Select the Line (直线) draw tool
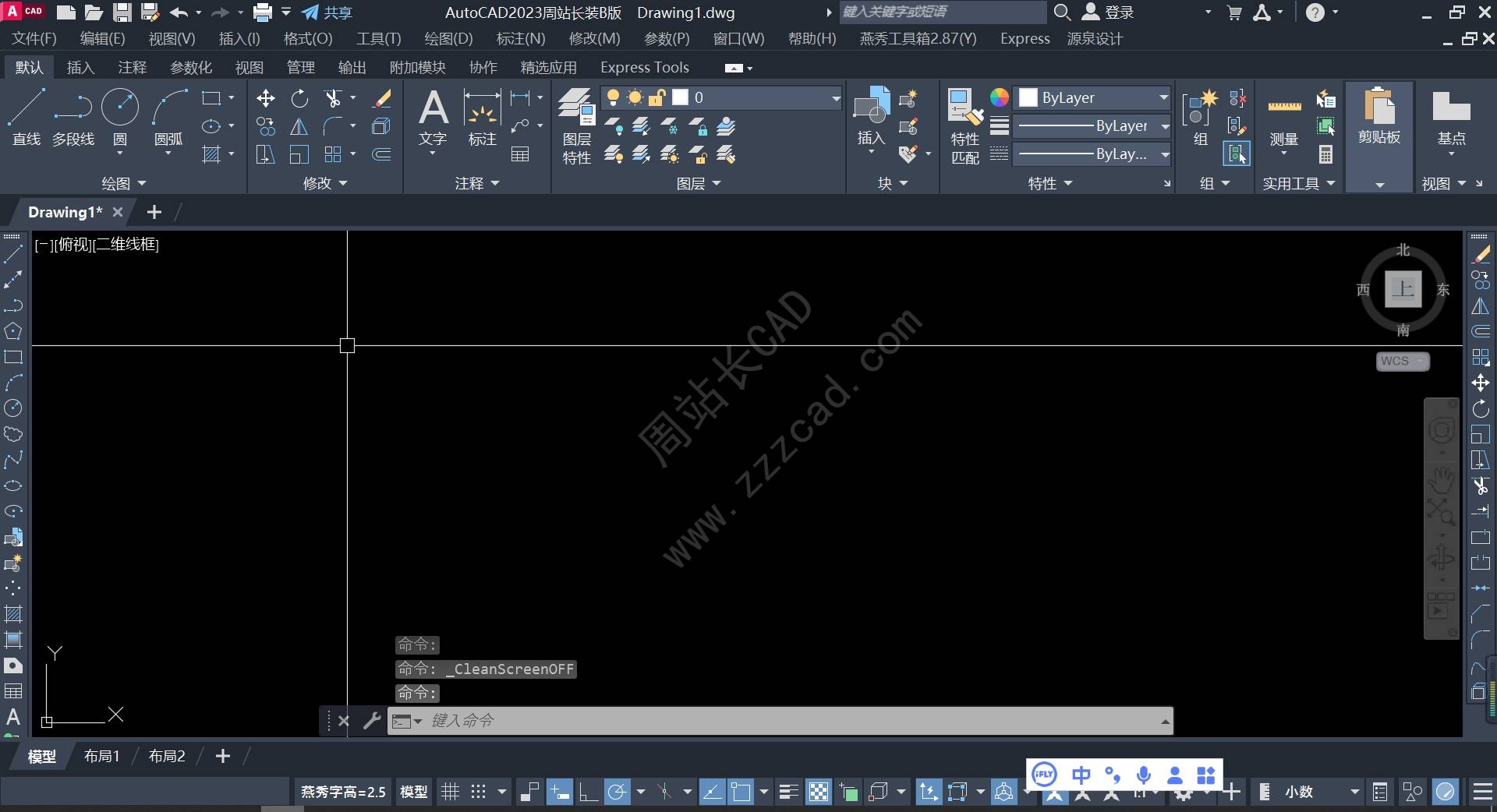 (x=26, y=117)
